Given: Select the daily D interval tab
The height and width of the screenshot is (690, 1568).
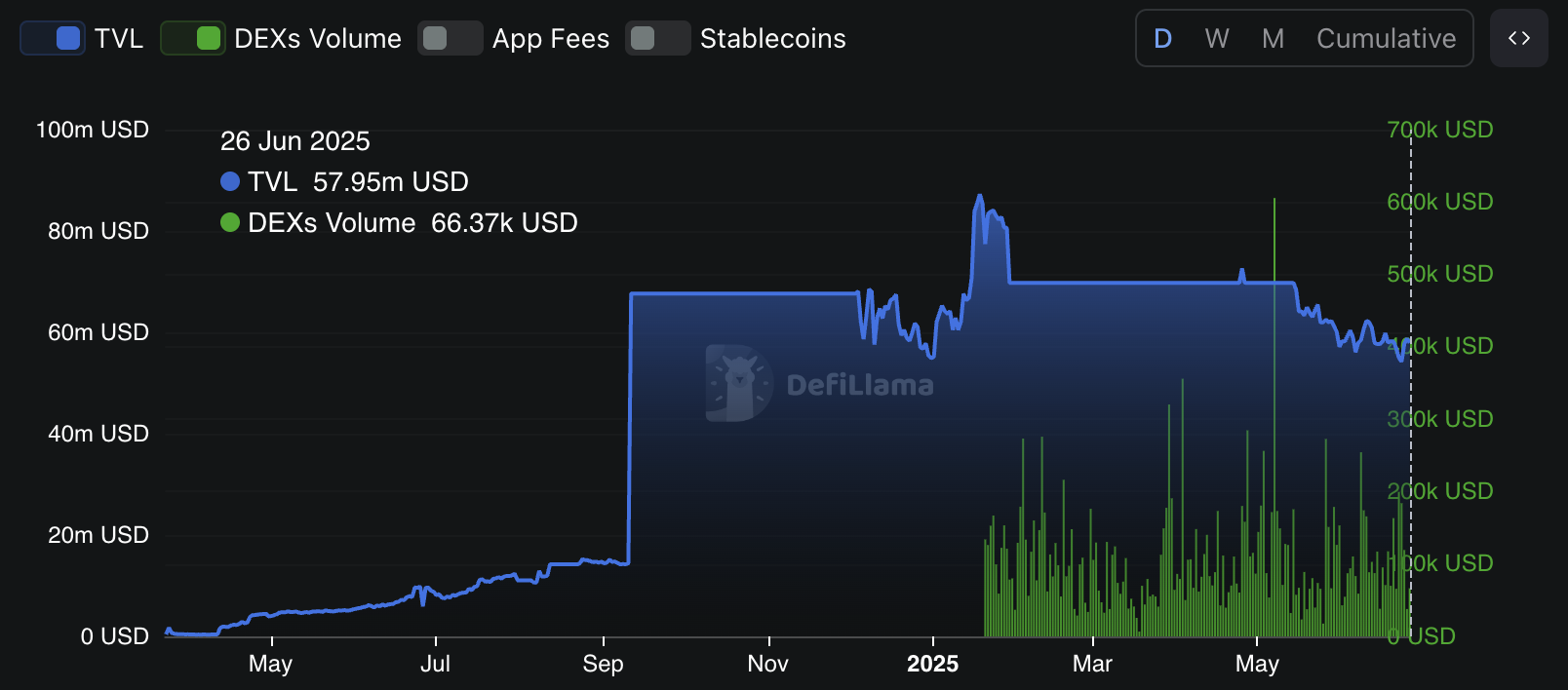Looking at the screenshot, I should (x=1162, y=38).
